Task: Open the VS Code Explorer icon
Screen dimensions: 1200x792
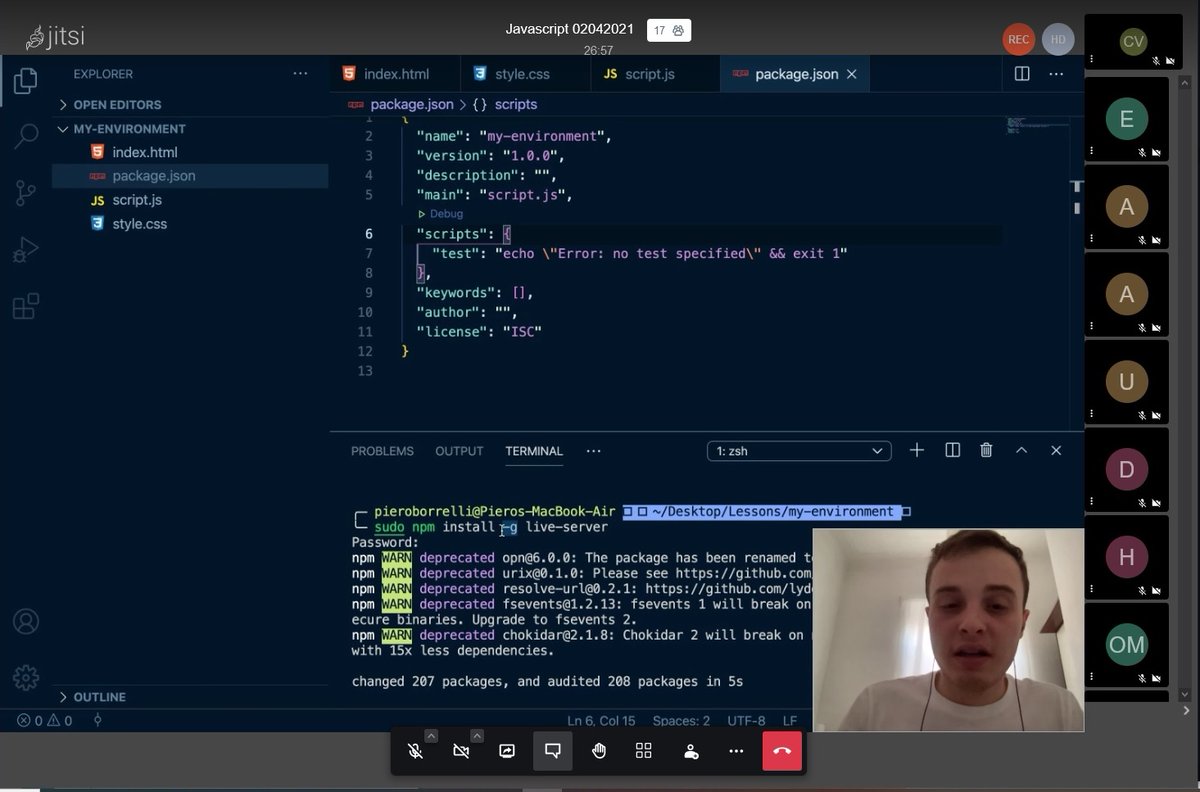Action: tap(26, 81)
